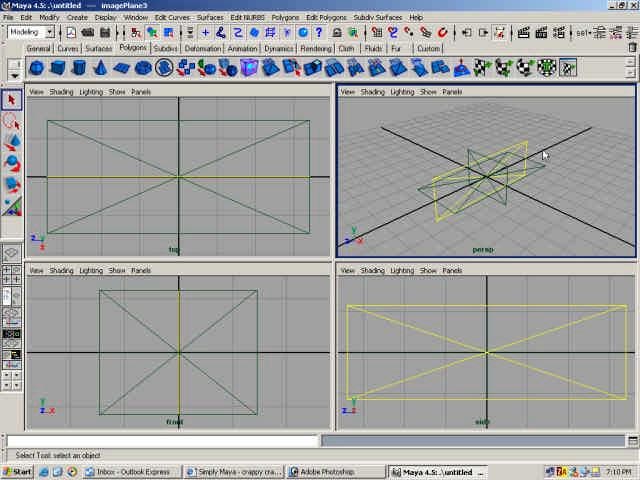Create a polygon cube from the shelf
Viewport: 640px width, 480px height.
(58, 68)
